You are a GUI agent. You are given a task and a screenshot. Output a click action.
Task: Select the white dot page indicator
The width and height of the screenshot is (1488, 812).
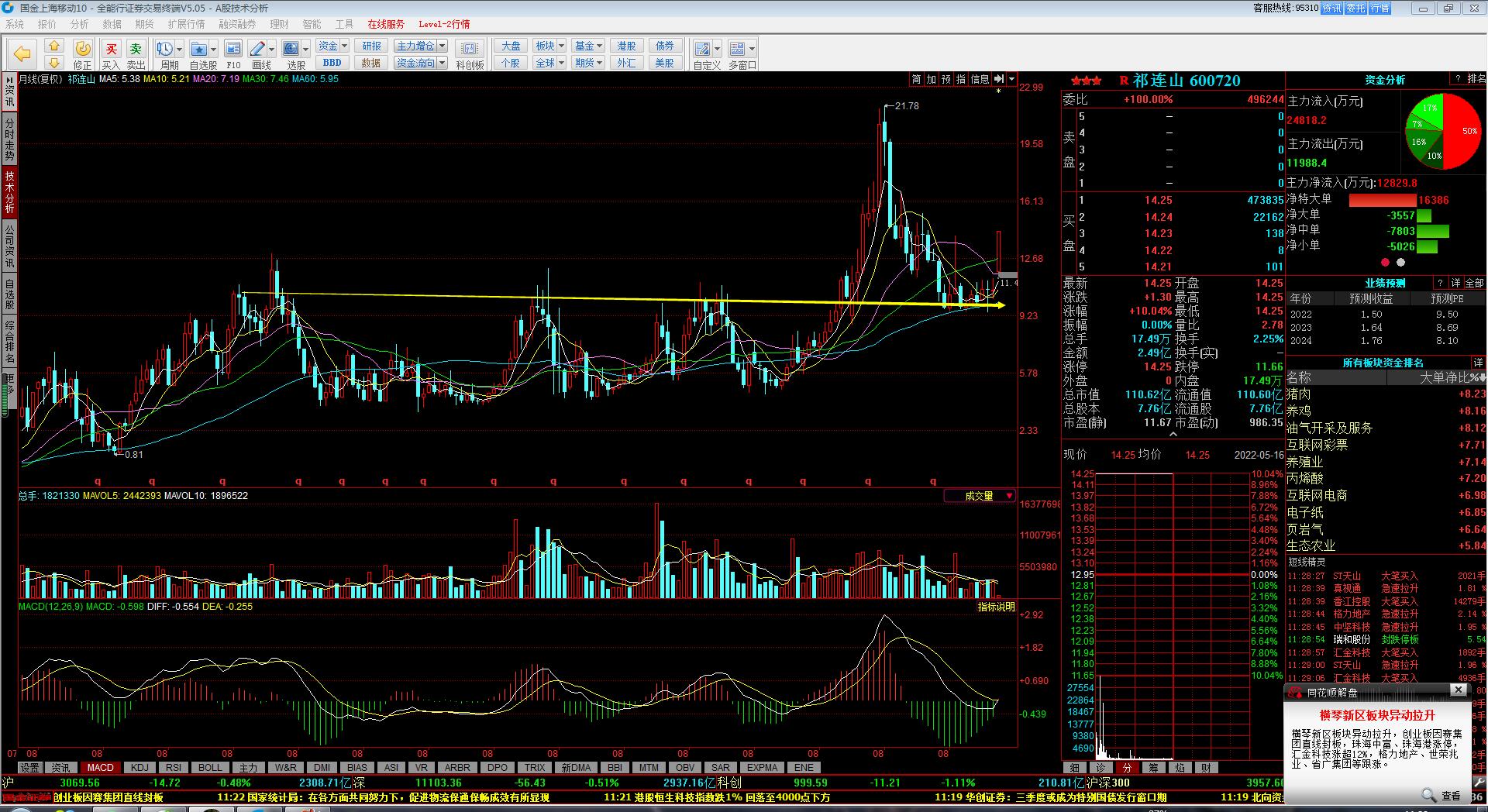point(1400,263)
